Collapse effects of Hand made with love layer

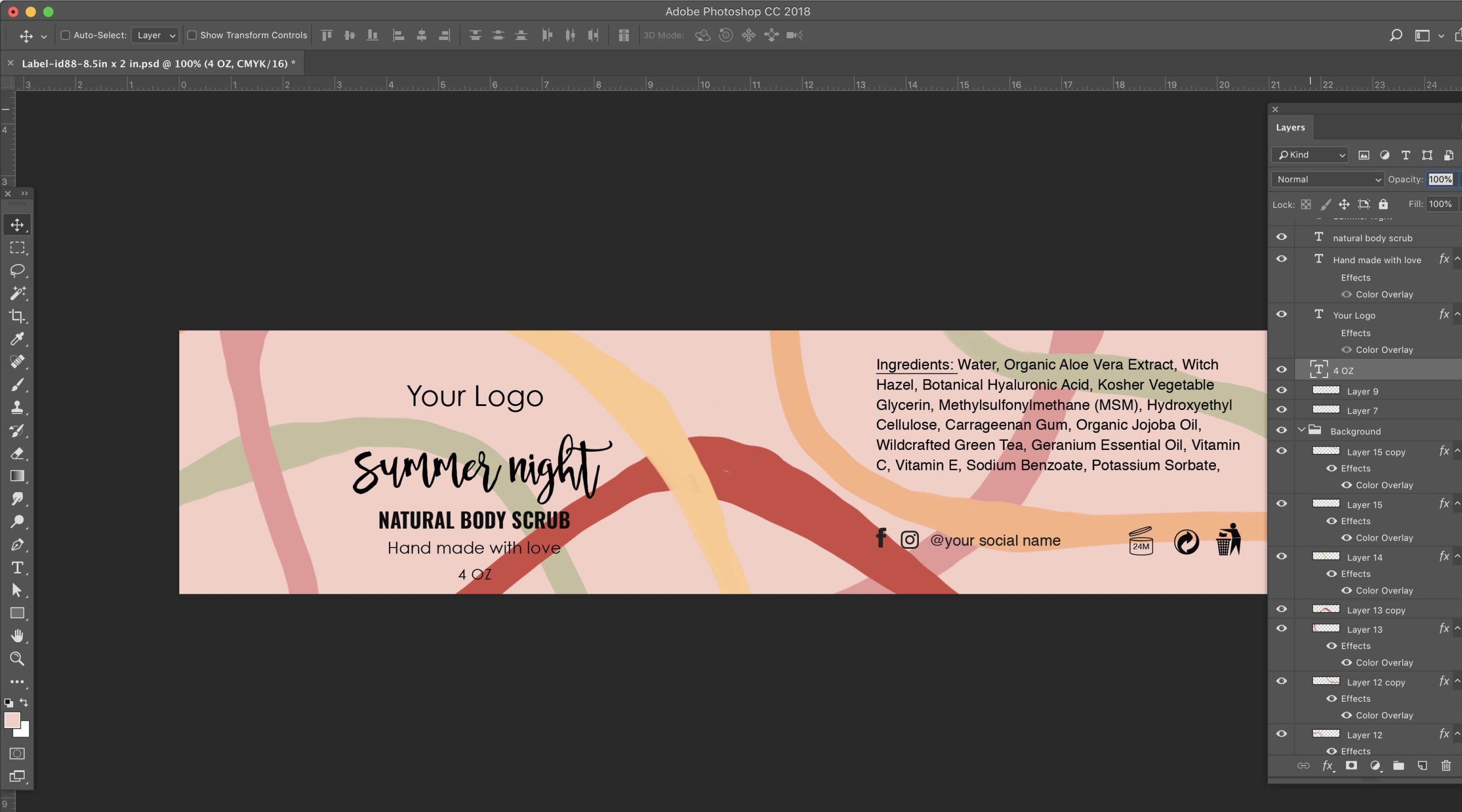click(x=1457, y=259)
